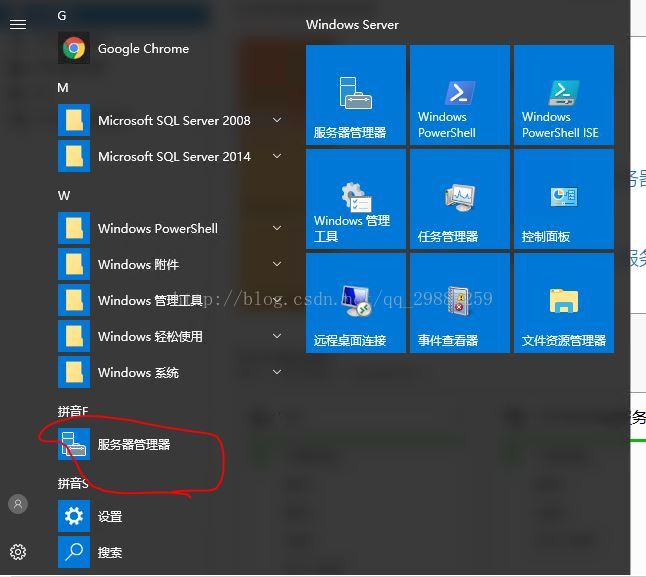Open the 事件查看器 tile

pos(459,303)
